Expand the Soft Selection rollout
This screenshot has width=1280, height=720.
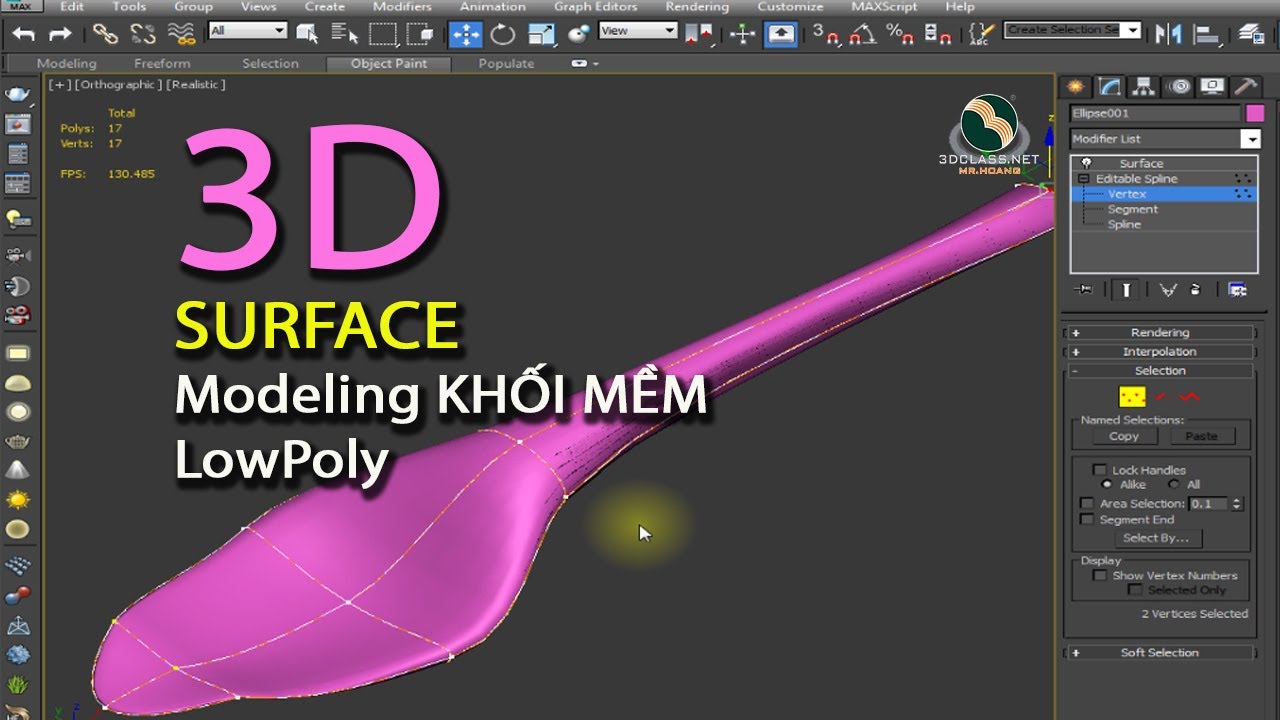coord(1160,652)
